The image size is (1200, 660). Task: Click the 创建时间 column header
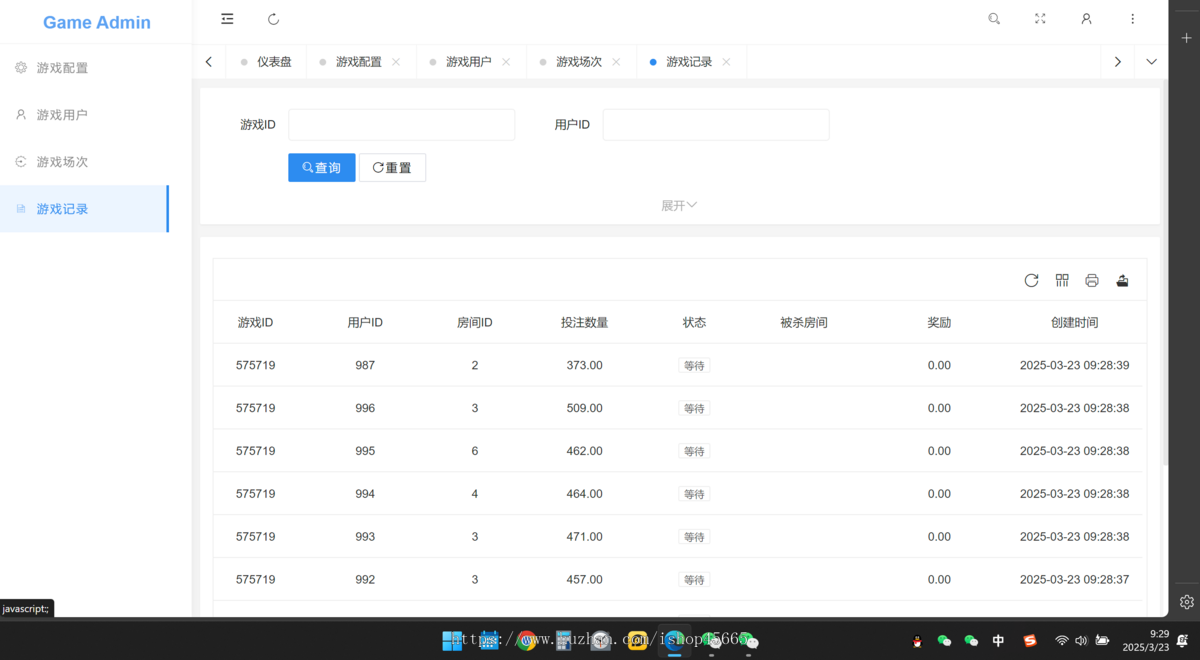coord(1075,323)
